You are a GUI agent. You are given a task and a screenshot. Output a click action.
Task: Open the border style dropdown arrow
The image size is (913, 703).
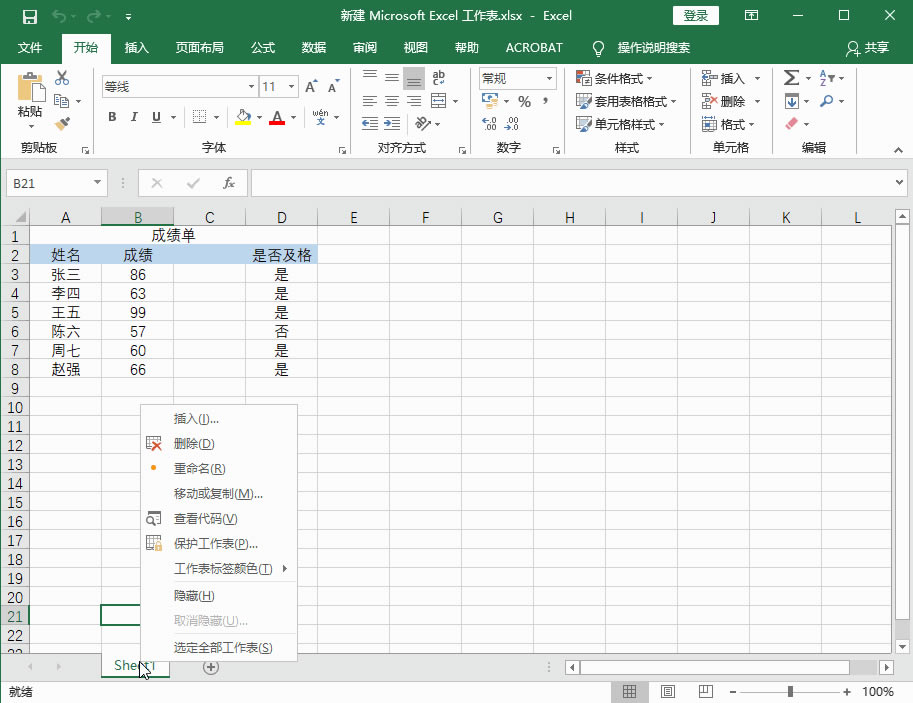pos(216,118)
